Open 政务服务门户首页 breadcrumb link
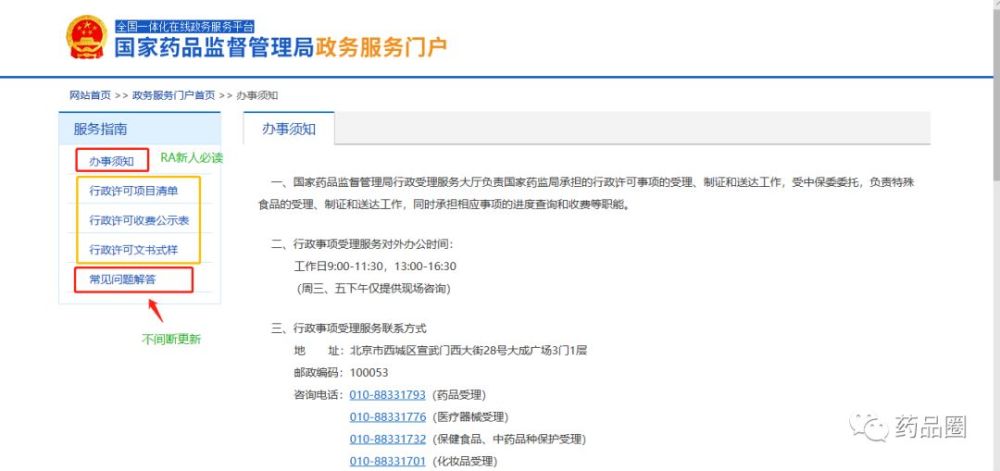 point(173,96)
